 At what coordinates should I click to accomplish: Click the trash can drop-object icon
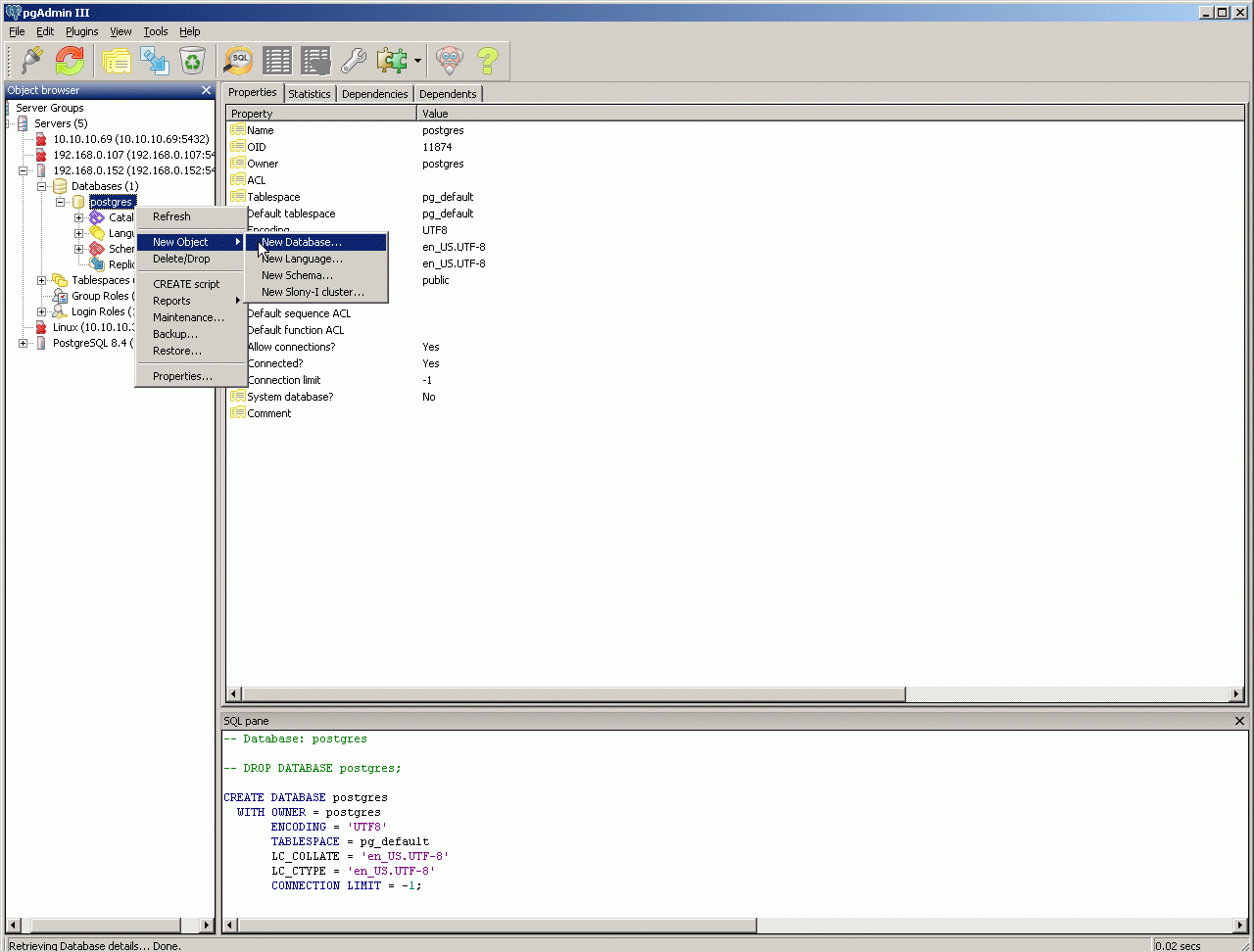192,61
